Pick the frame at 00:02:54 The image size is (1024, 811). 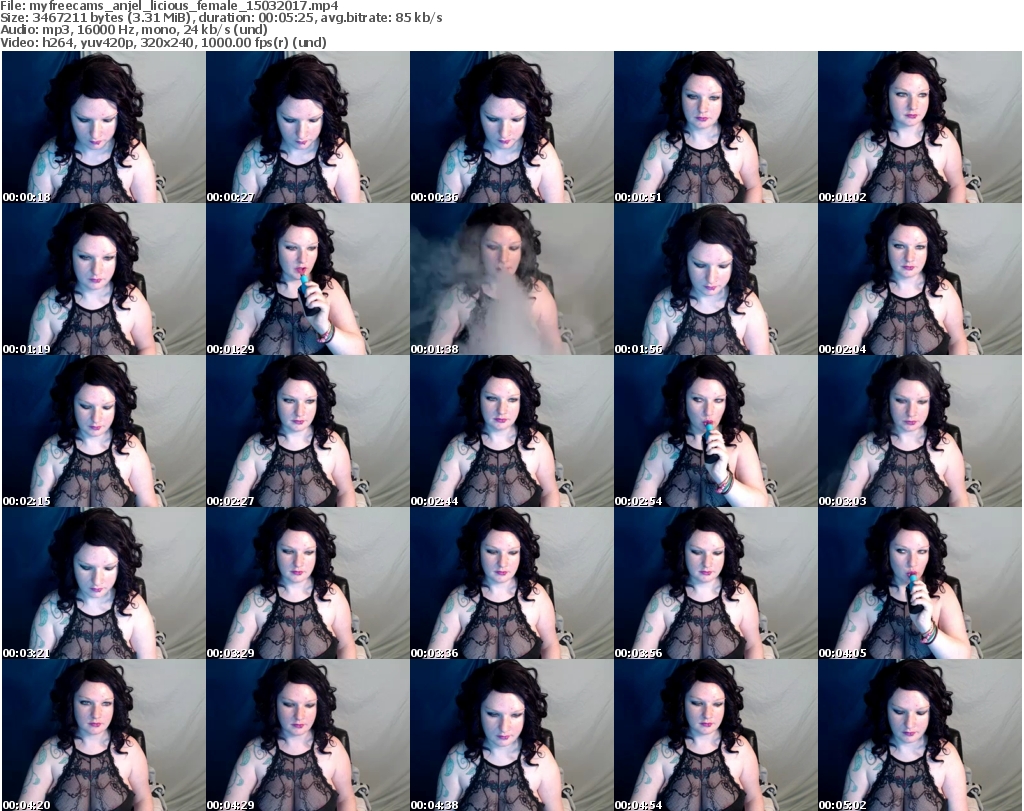715,431
